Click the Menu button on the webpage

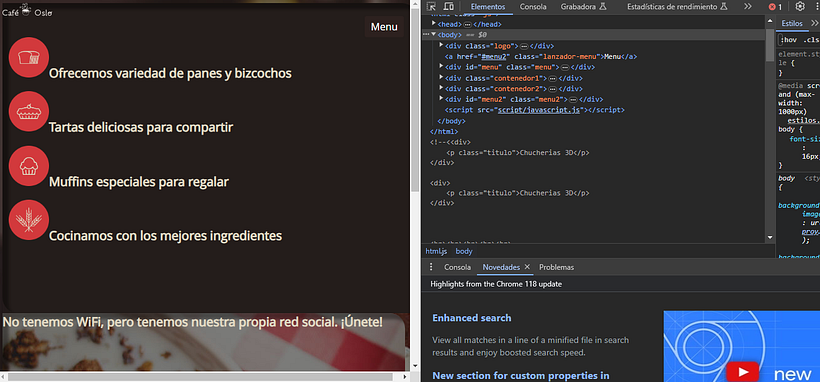pos(384,27)
